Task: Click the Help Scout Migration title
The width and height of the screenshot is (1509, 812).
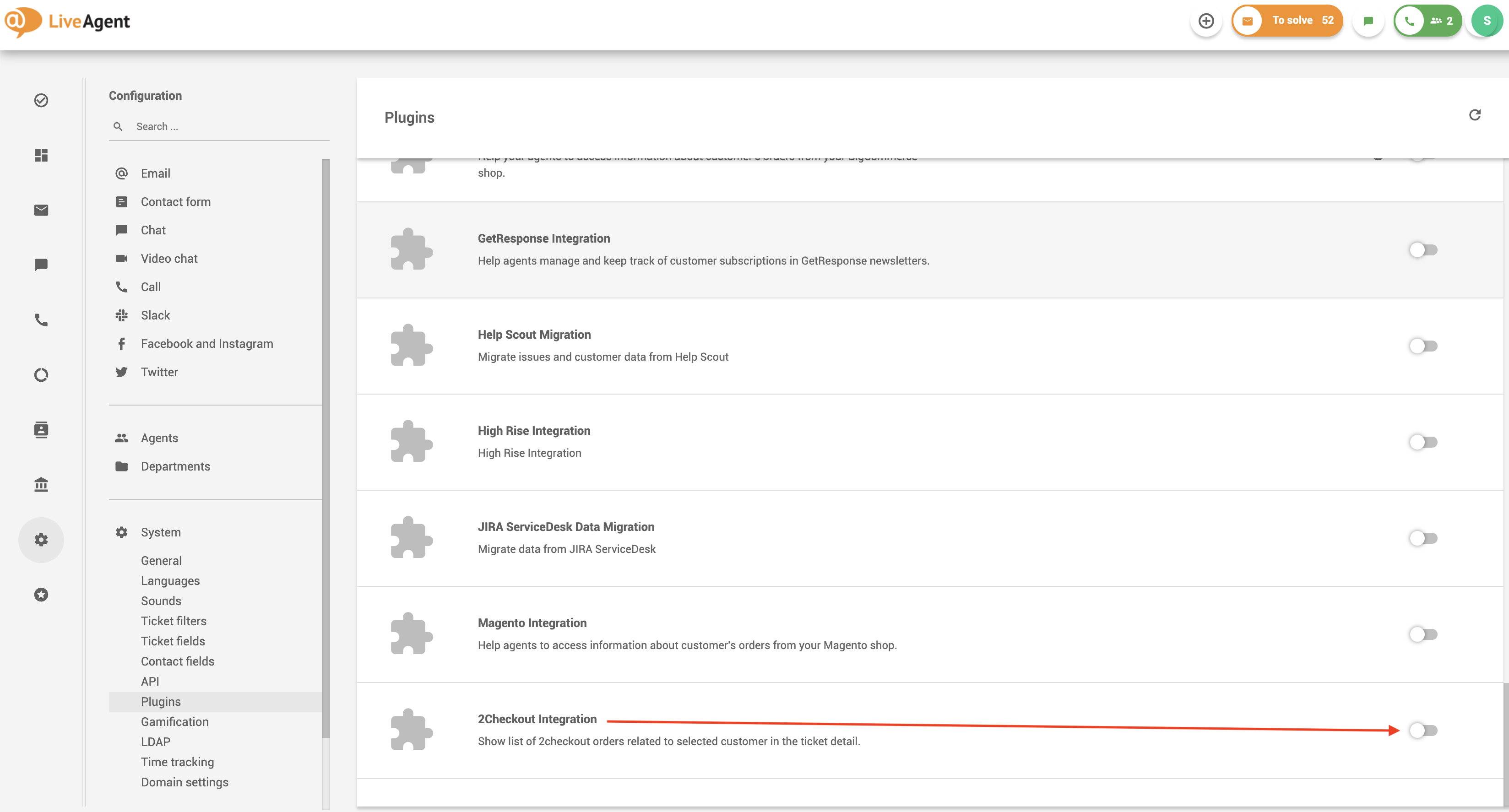Action: pos(534,335)
